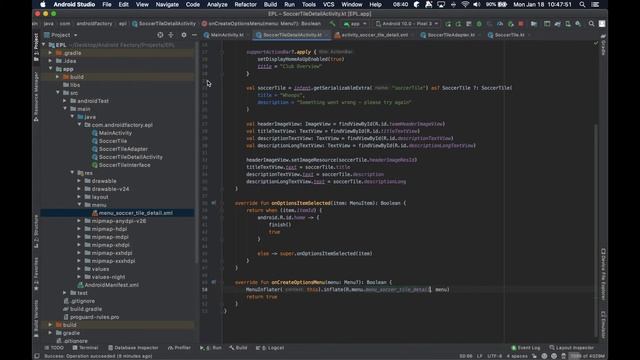The image size is (640, 360).
Task: Click the macOS Spotlight search icon
Action: tap(582, 4)
